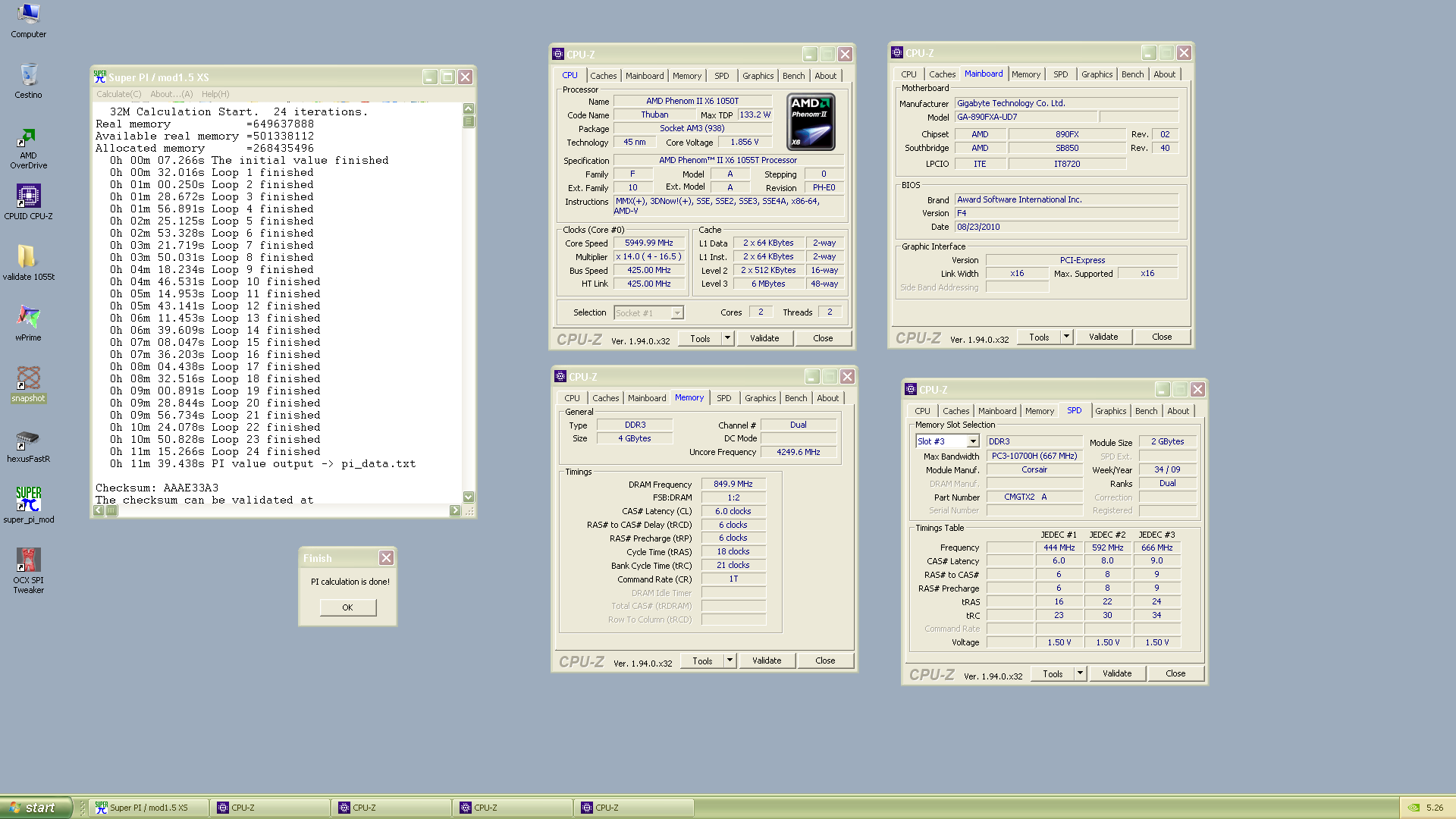Launch wPrime desktop shortcut
Screen dimensions: 1456x819
tap(28, 323)
